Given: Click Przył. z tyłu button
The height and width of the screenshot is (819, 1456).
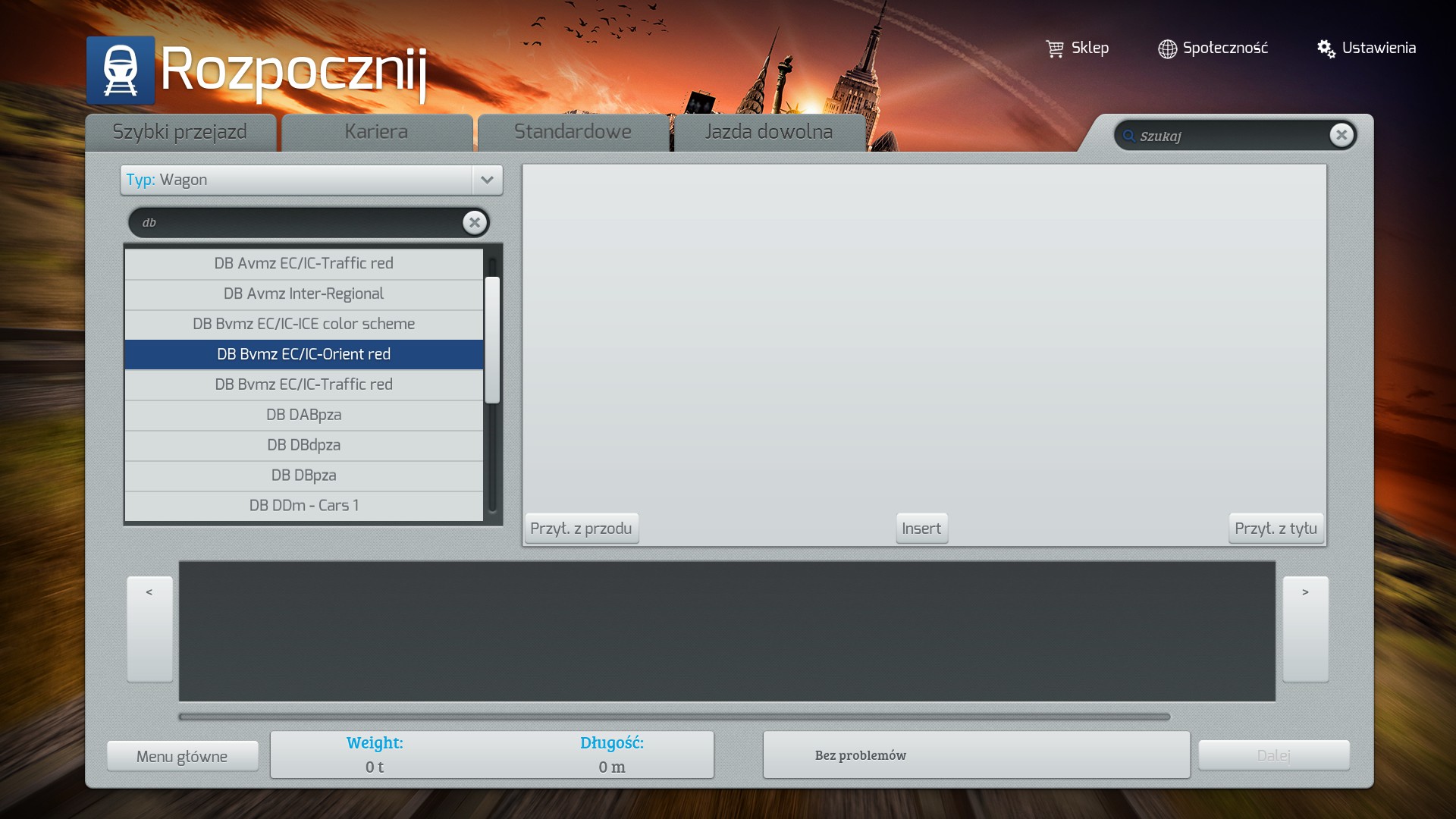Looking at the screenshot, I should click(1276, 529).
